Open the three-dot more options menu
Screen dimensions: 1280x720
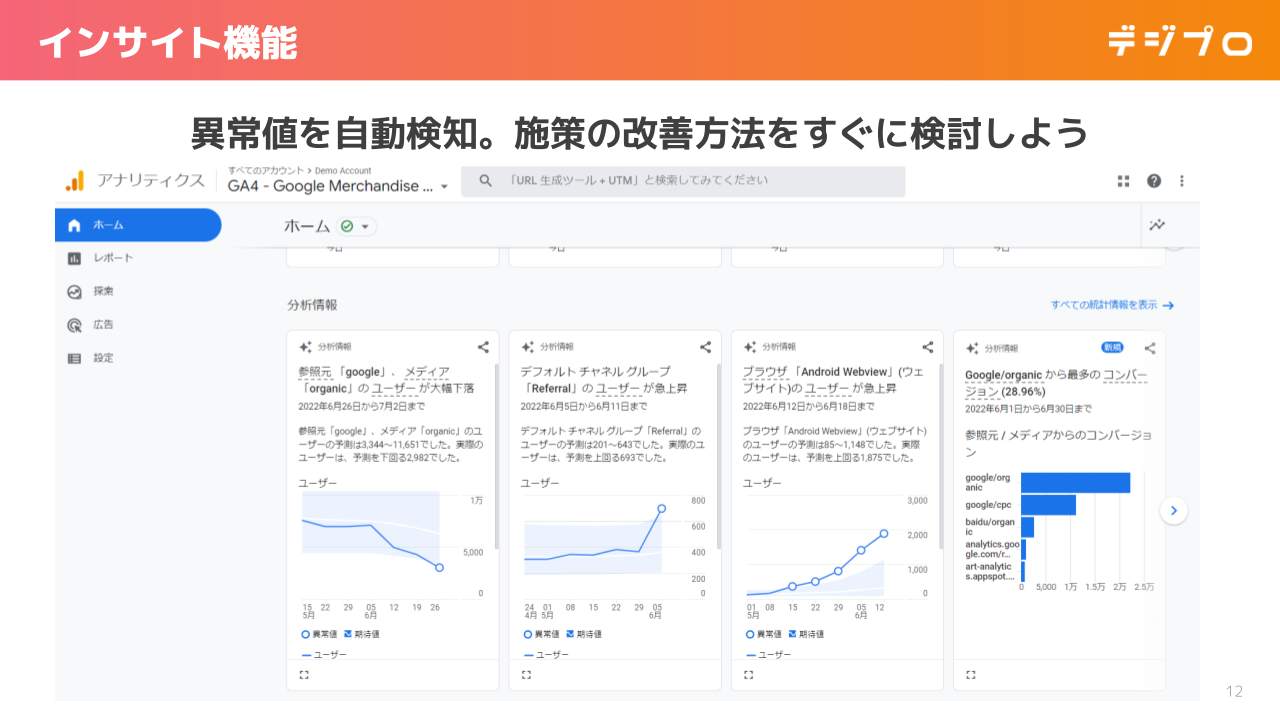(1182, 181)
